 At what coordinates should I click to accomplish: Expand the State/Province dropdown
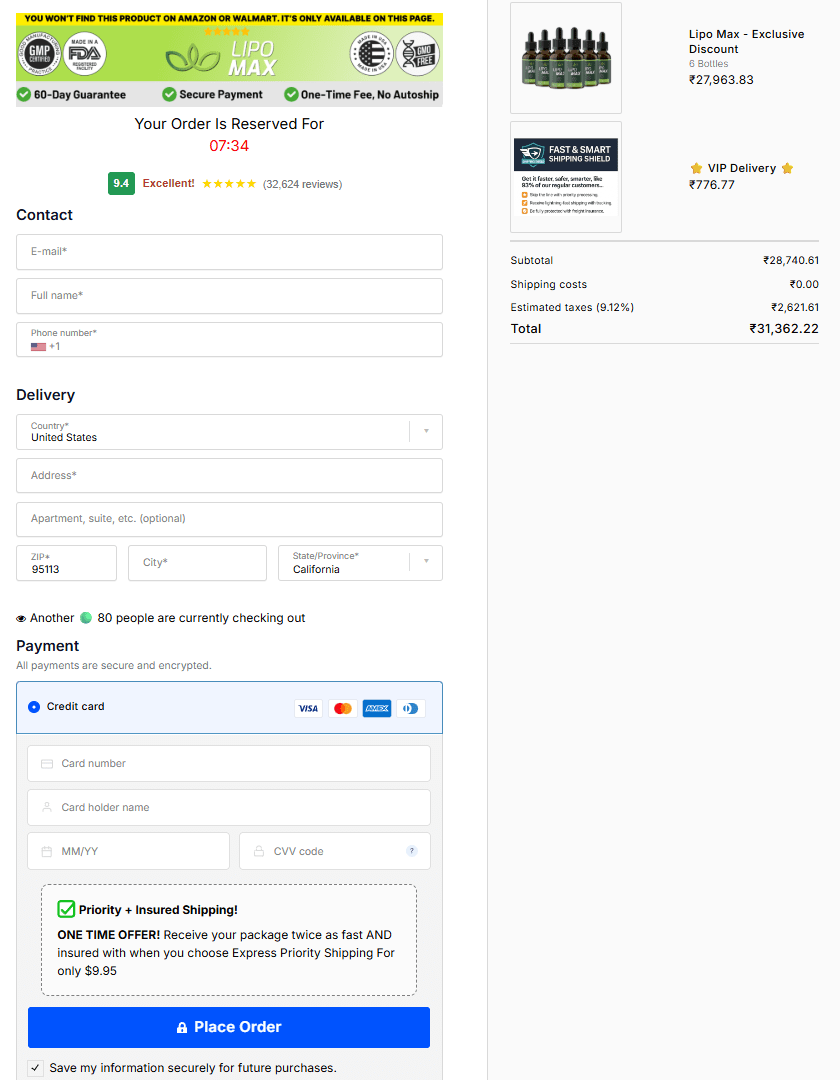(426, 563)
